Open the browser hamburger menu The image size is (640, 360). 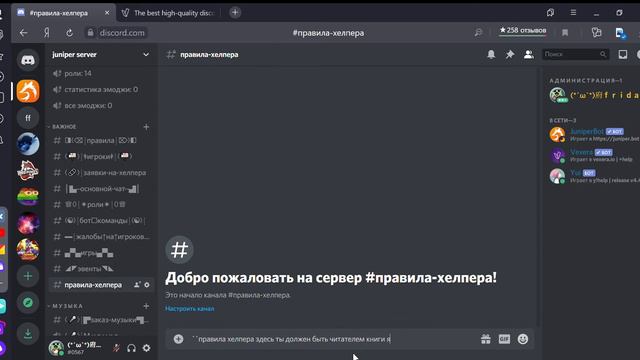point(573,13)
